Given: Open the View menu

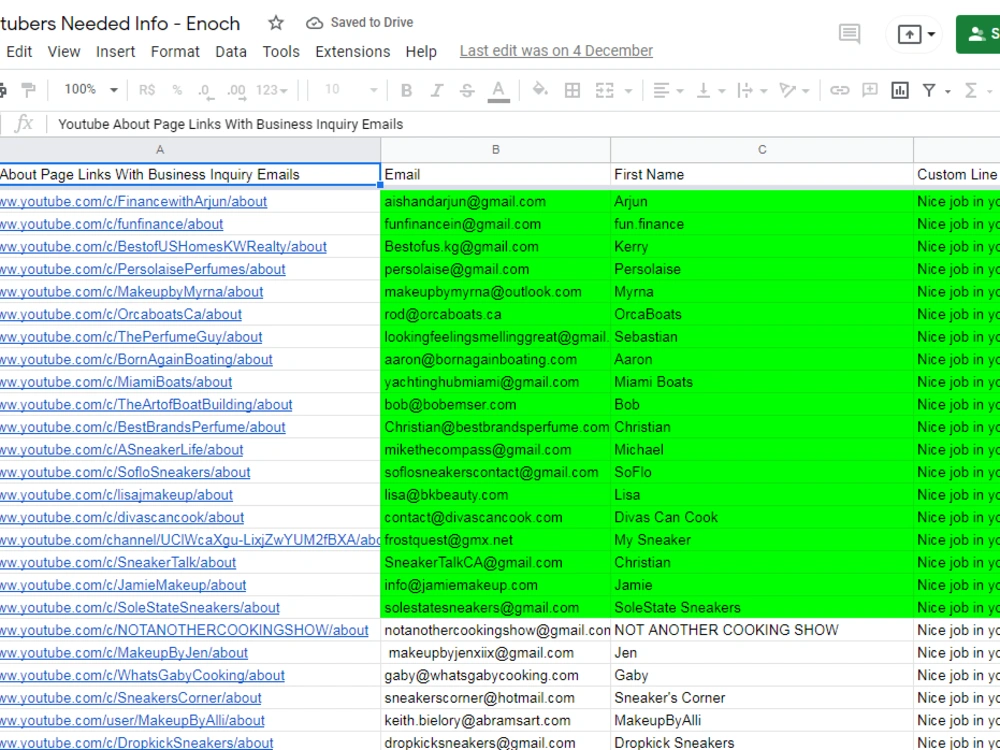Looking at the screenshot, I should coord(64,52).
